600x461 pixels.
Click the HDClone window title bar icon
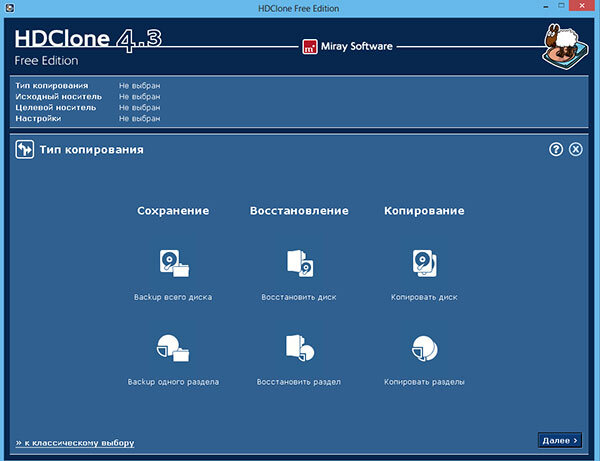tap(10, 8)
